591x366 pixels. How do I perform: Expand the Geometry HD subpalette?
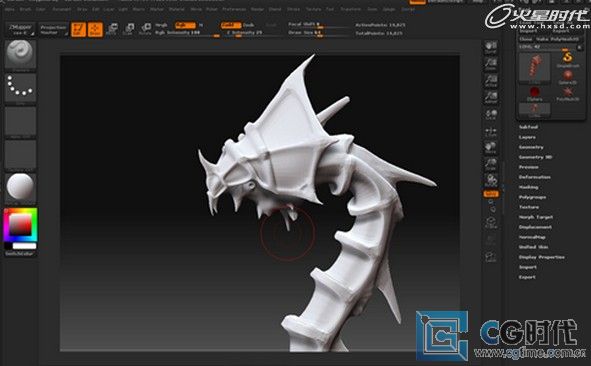pyautogui.click(x=536, y=157)
